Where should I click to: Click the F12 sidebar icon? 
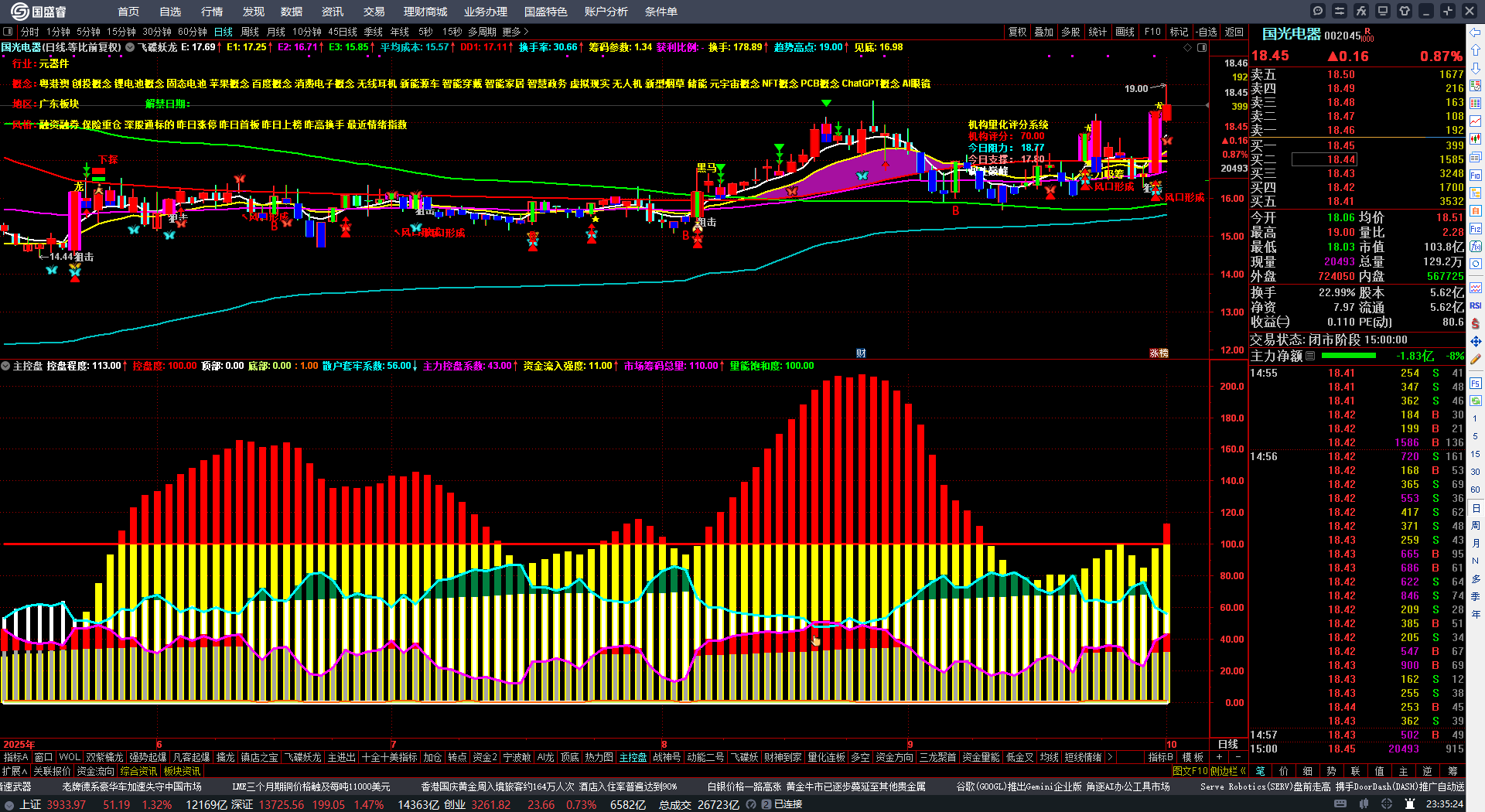pos(1476,229)
